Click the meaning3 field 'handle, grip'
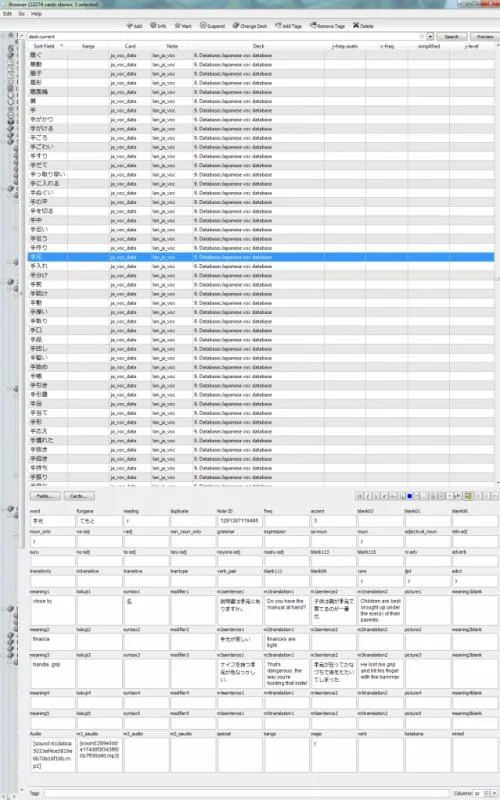 tap(53, 674)
